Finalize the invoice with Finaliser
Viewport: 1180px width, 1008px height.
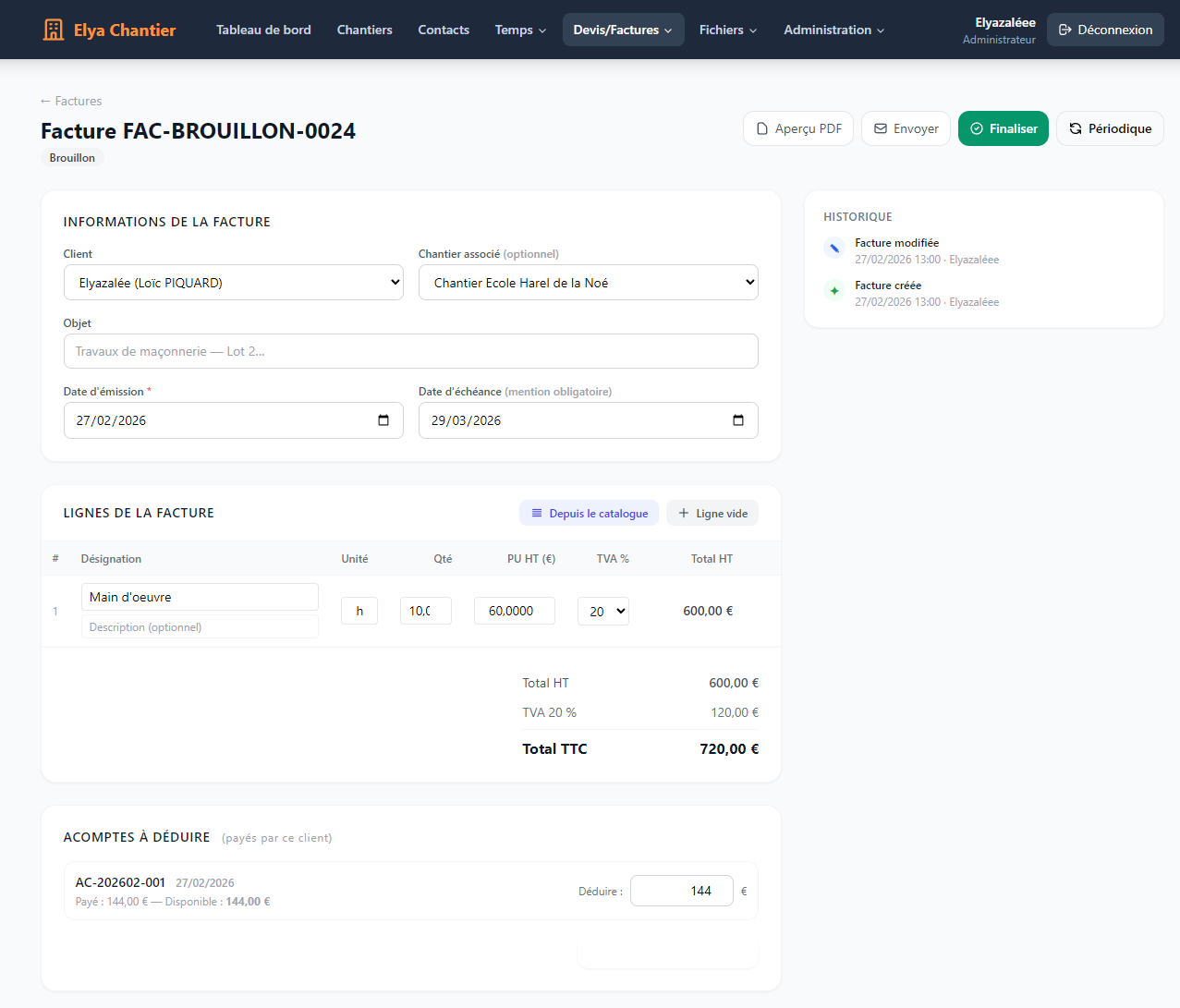[x=1004, y=128]
